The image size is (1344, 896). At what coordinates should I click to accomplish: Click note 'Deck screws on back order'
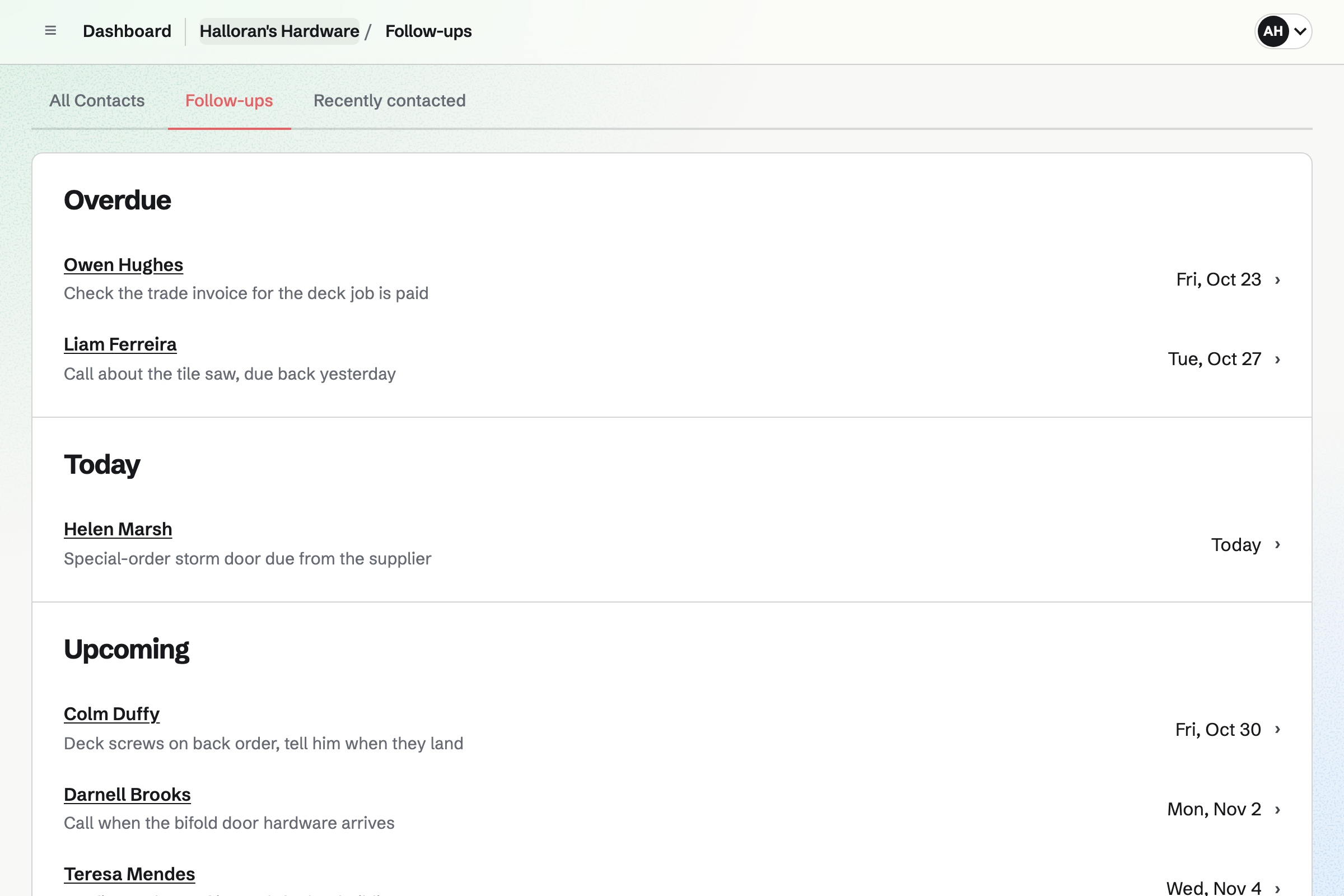263,744
